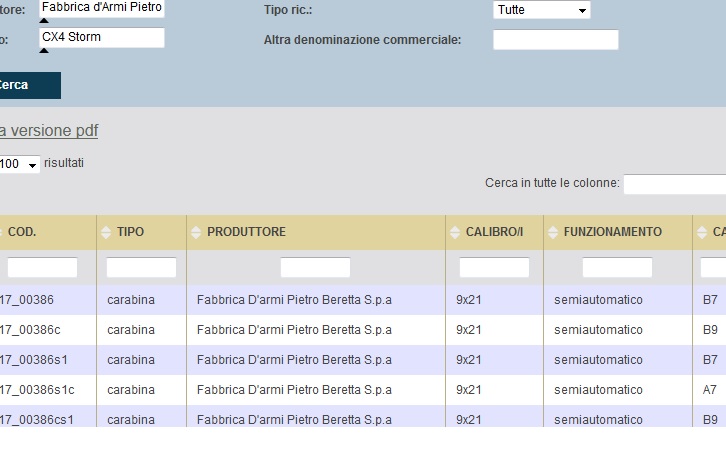This screenshot has height=453, width=726.
Task: Select code cell 17_00386cs1
Action: tap(37, 420)
